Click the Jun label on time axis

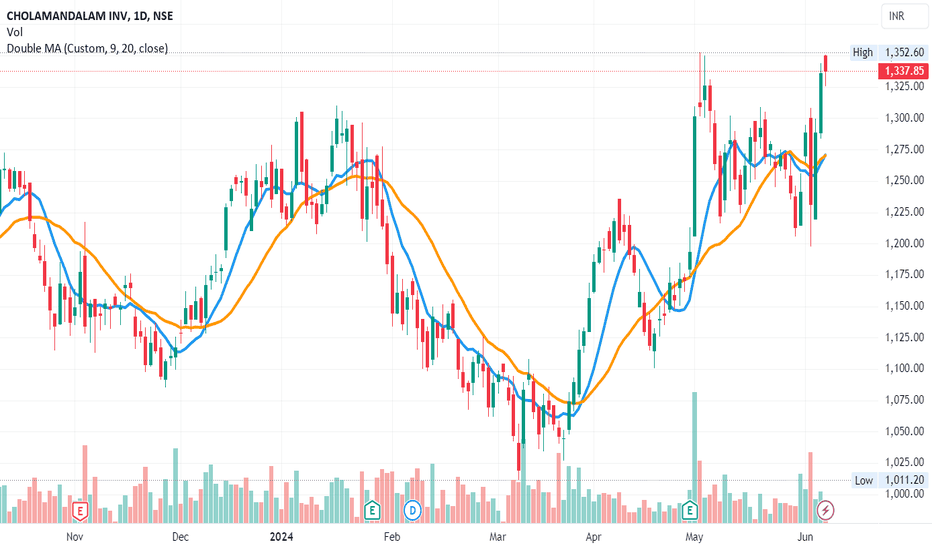point(805,537)
